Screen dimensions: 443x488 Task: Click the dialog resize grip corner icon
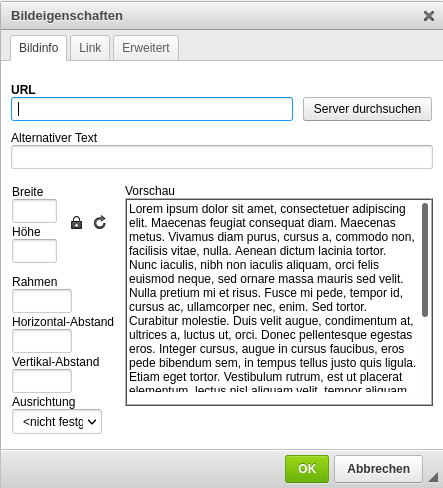433,477
